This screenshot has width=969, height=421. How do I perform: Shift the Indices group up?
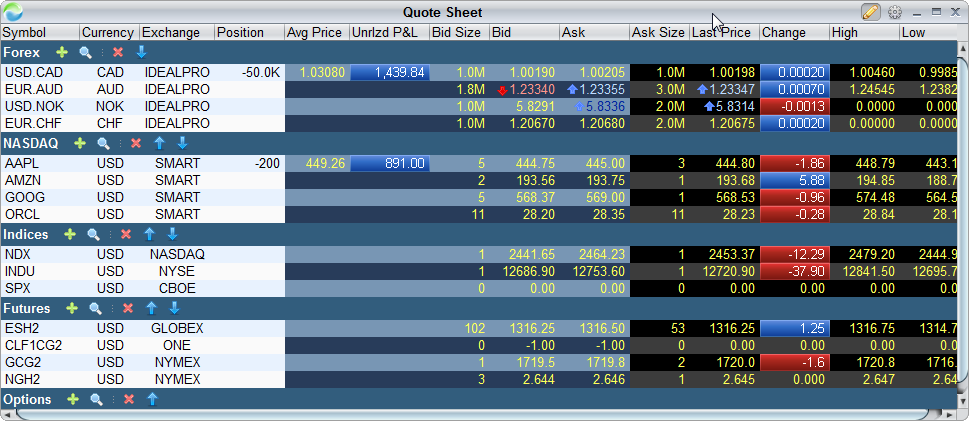pos(149,234)
